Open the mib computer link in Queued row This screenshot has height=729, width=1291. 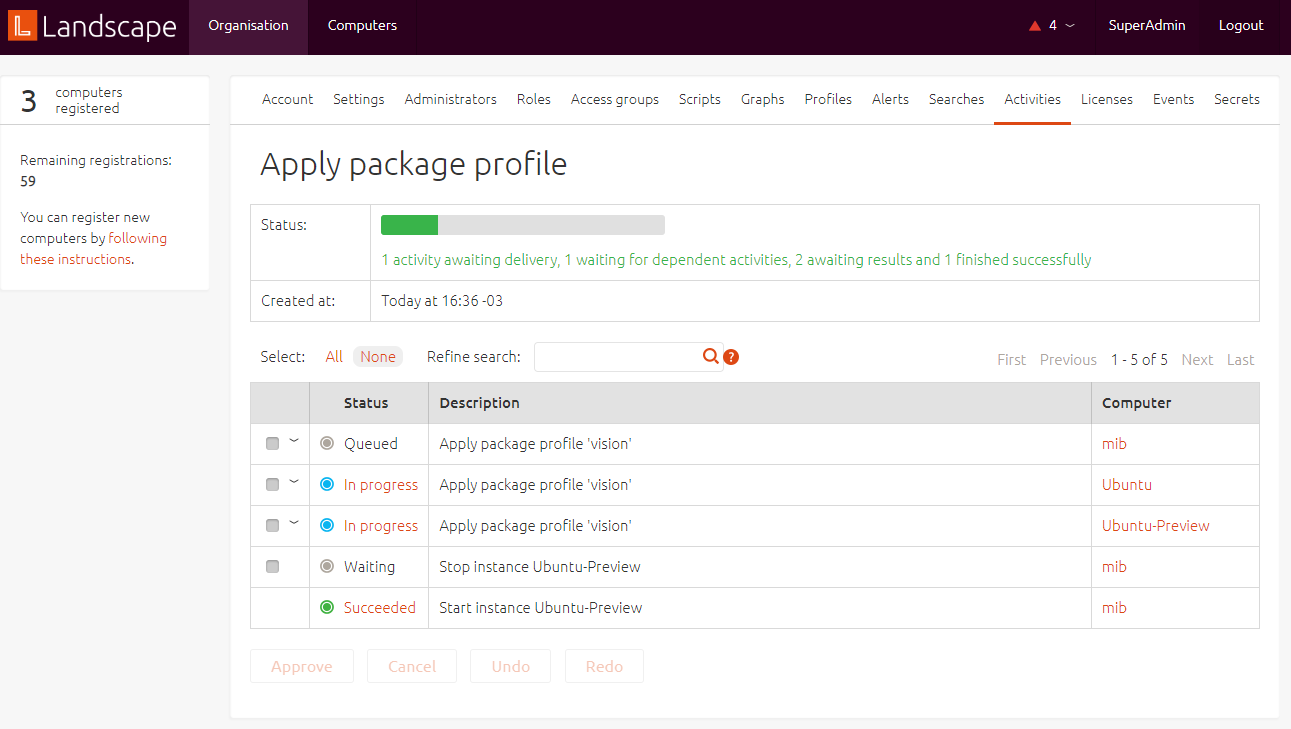1114,443
